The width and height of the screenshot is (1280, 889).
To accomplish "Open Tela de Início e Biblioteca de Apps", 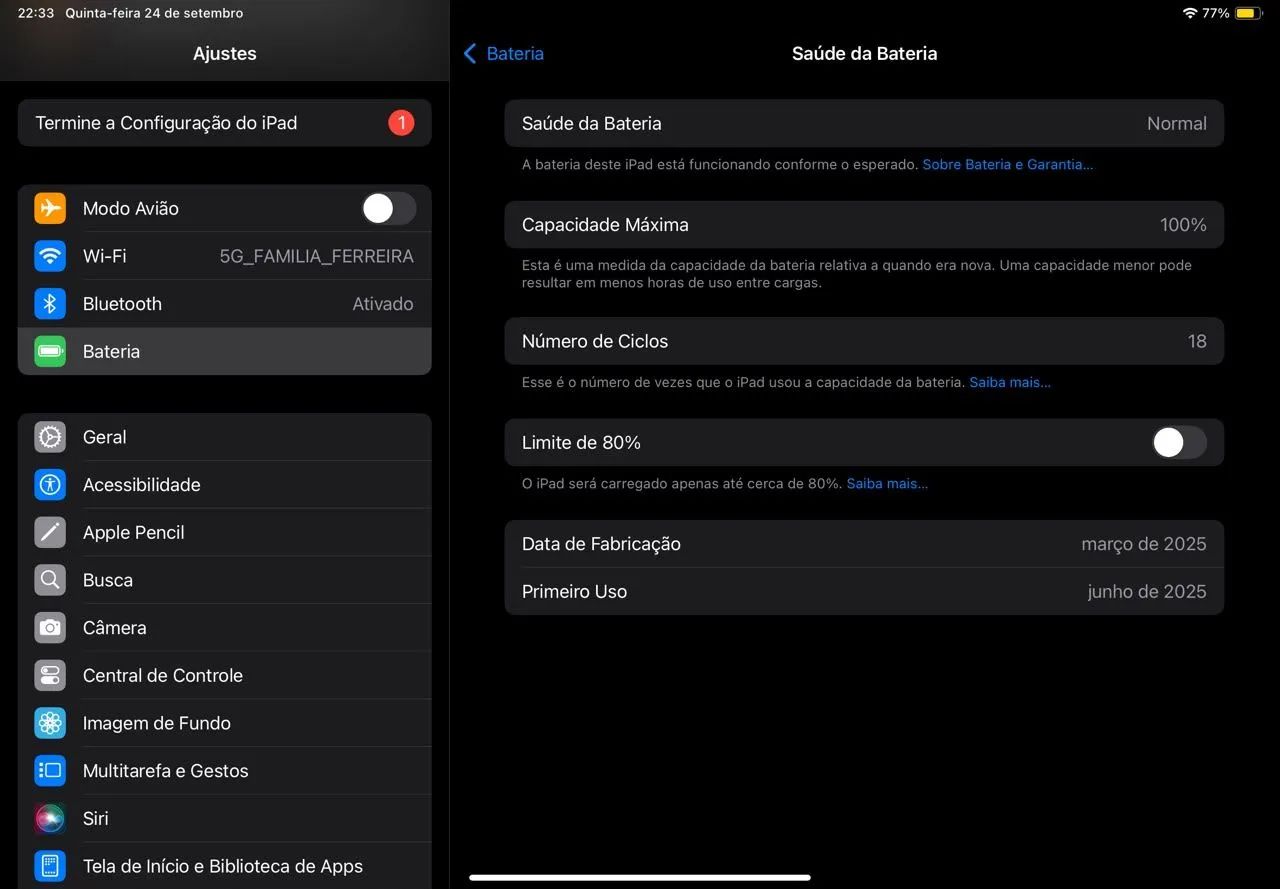I will (x=225, y=866).
